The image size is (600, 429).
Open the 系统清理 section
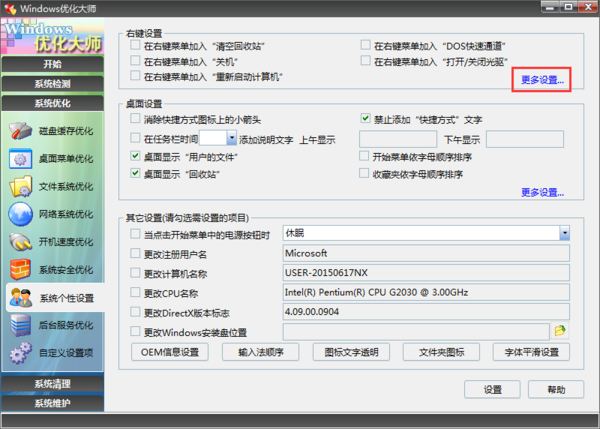(52, 384)
